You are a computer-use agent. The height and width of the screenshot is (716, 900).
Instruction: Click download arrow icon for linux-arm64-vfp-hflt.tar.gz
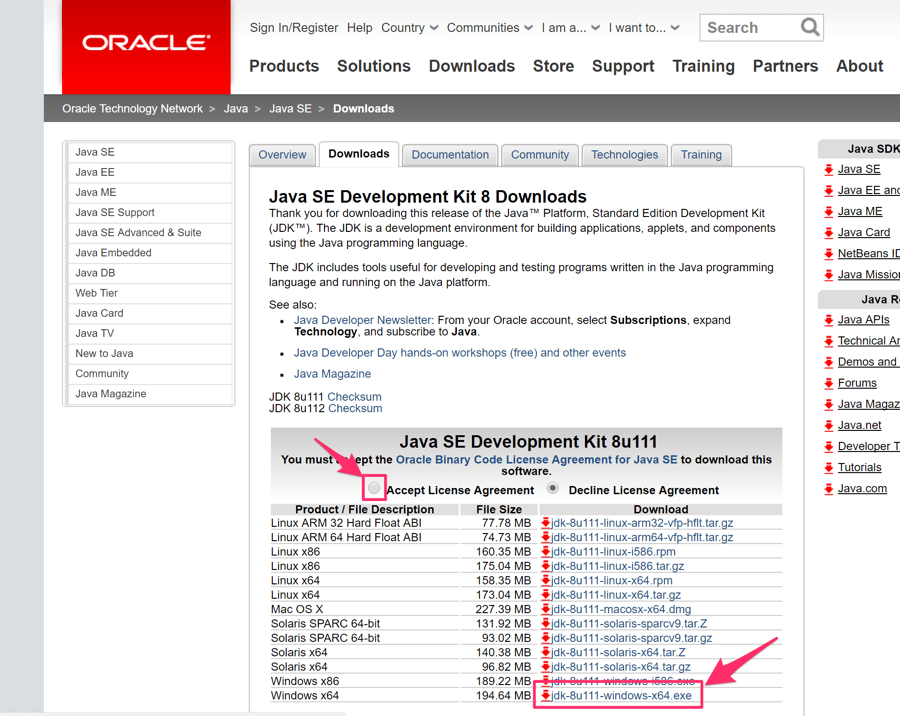(545, 537)
